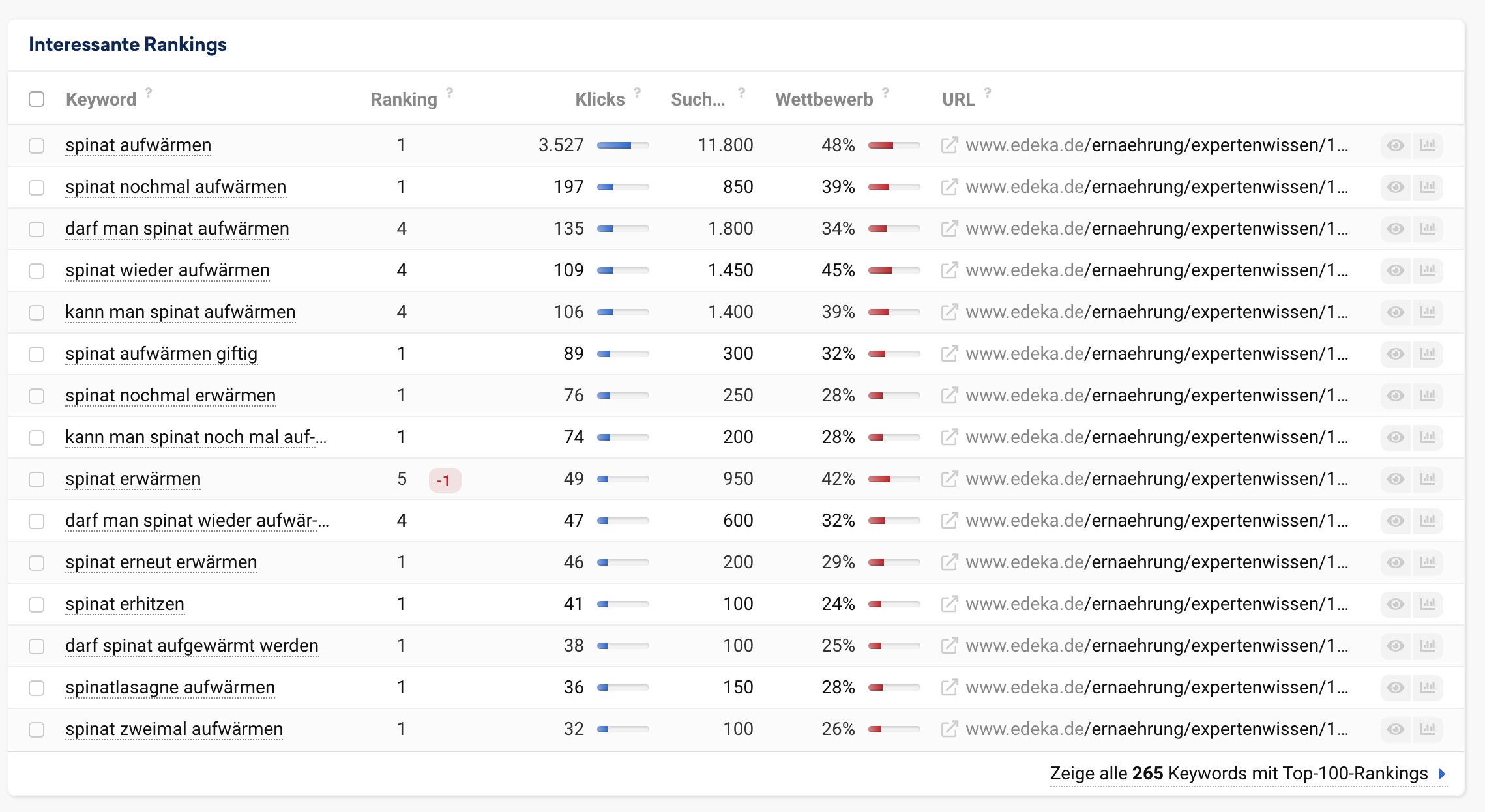
Task: Open chart icon in spinat erwärmen row
Action: [1428, 479]
